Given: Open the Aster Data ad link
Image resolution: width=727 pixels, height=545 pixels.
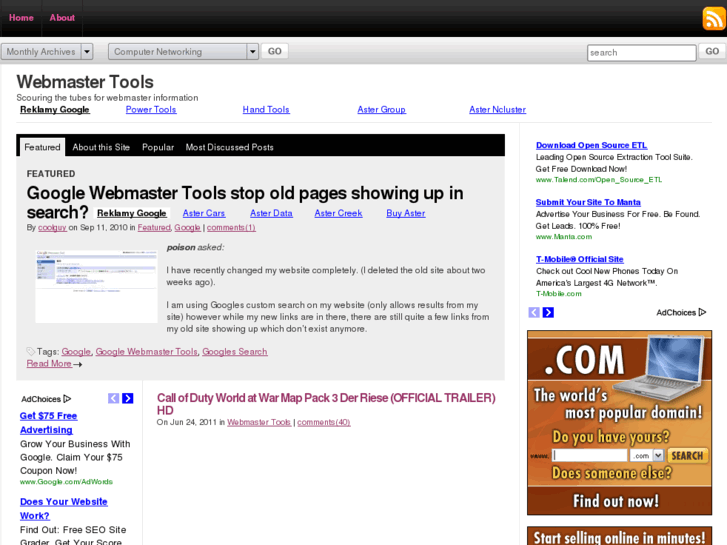Looking at the screenshot, I should coord(271,213).
